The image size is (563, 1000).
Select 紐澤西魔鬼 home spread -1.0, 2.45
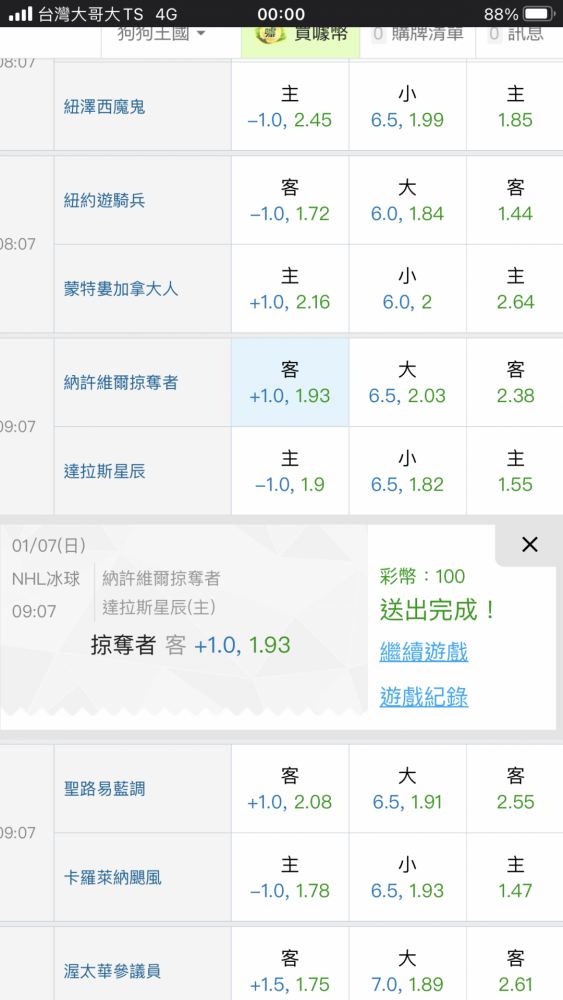click(x=290, y=107)
